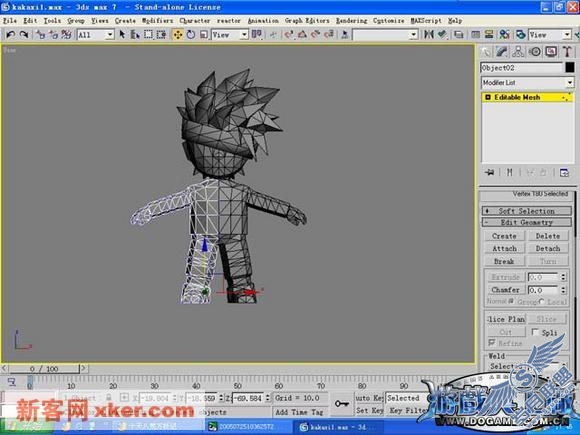Click the Slice Plane button
Viewport: 580px width, 435px height.
point(505,319)
